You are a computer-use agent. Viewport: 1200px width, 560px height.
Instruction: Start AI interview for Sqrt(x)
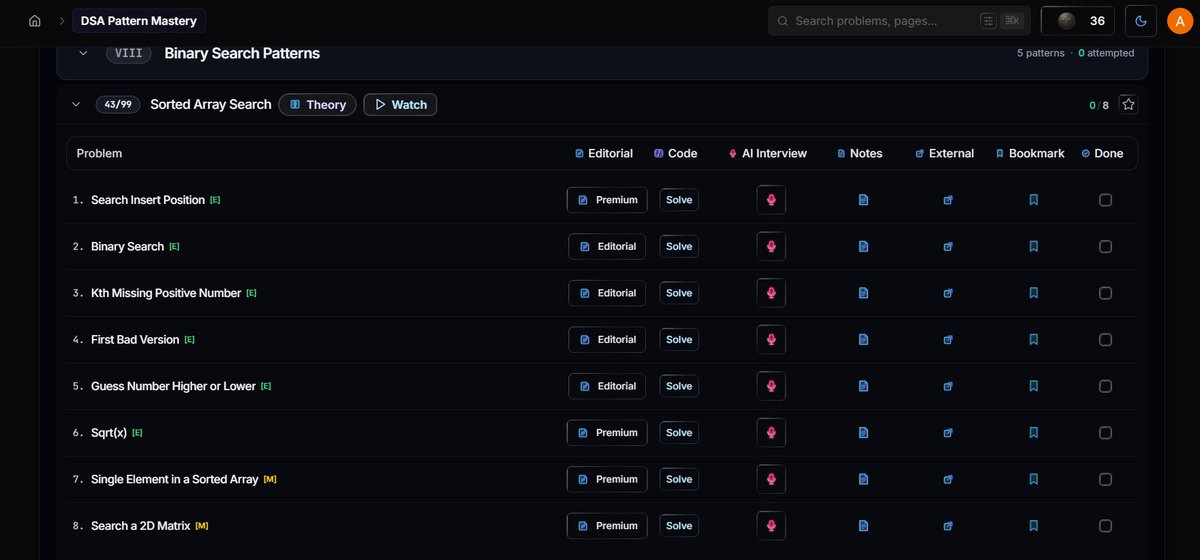coord(771,432)
